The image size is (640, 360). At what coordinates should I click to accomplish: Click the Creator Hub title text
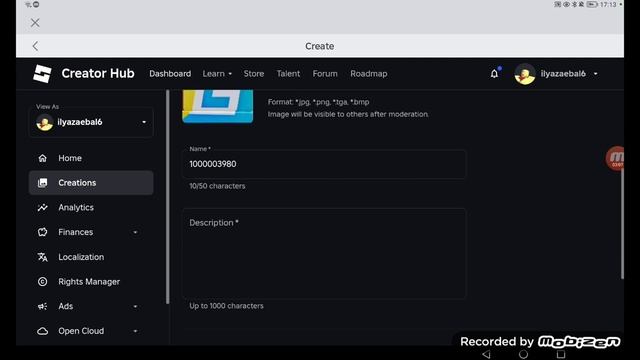click(x=98, y=73)
